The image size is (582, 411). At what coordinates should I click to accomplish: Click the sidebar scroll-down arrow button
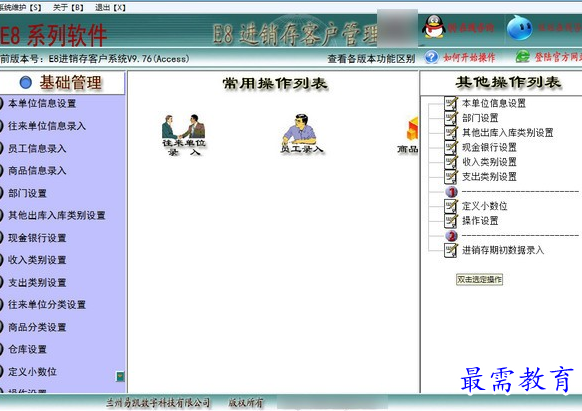click(x=120, y=376)
